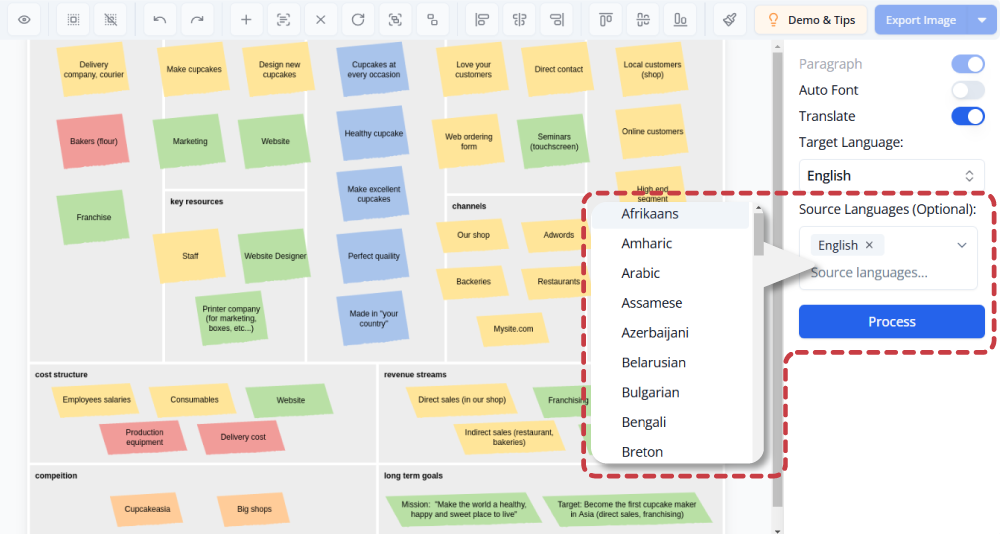Remove the English source language tag
This screenshot has height=534, width=1000.
[x=869, y=245]
